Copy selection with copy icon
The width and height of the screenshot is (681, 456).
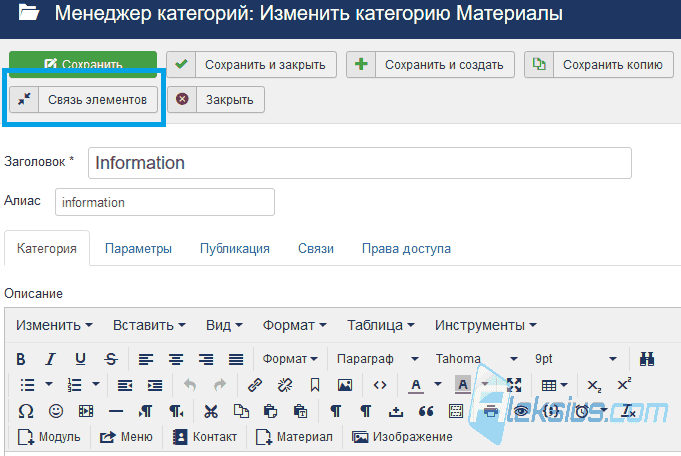(x=241, y=411)
